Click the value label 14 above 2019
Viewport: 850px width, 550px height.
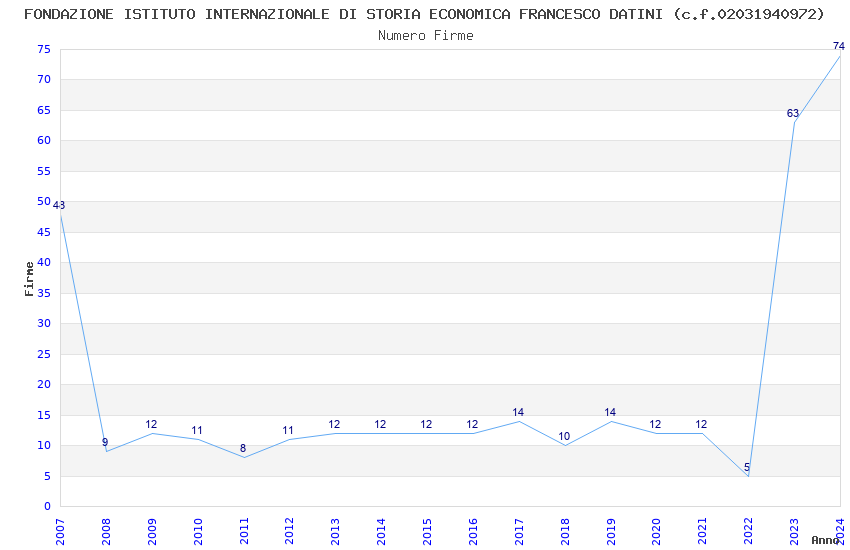coord(610,412)
